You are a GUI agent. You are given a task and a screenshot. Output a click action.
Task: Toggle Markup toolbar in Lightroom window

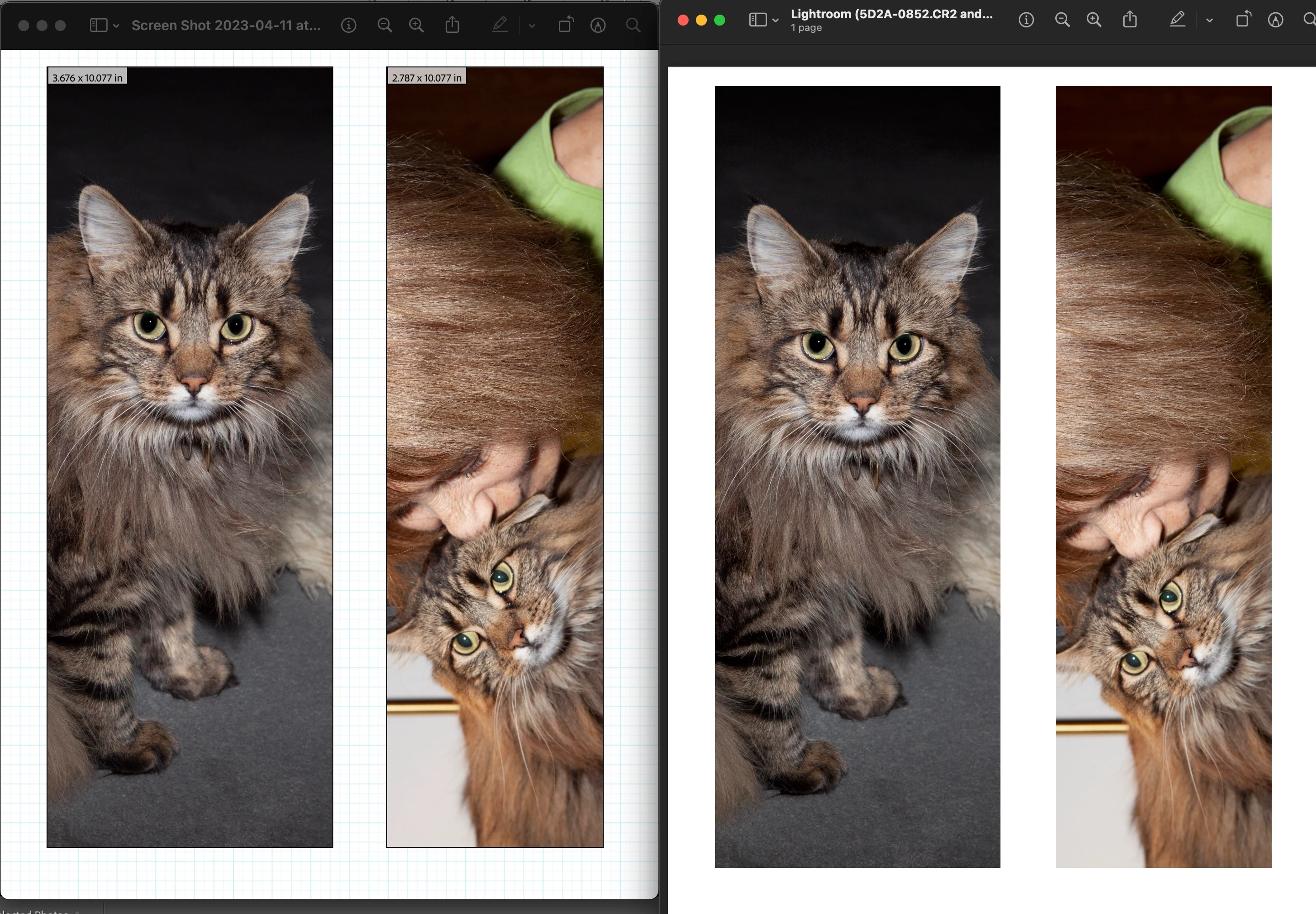[1275, 20]
